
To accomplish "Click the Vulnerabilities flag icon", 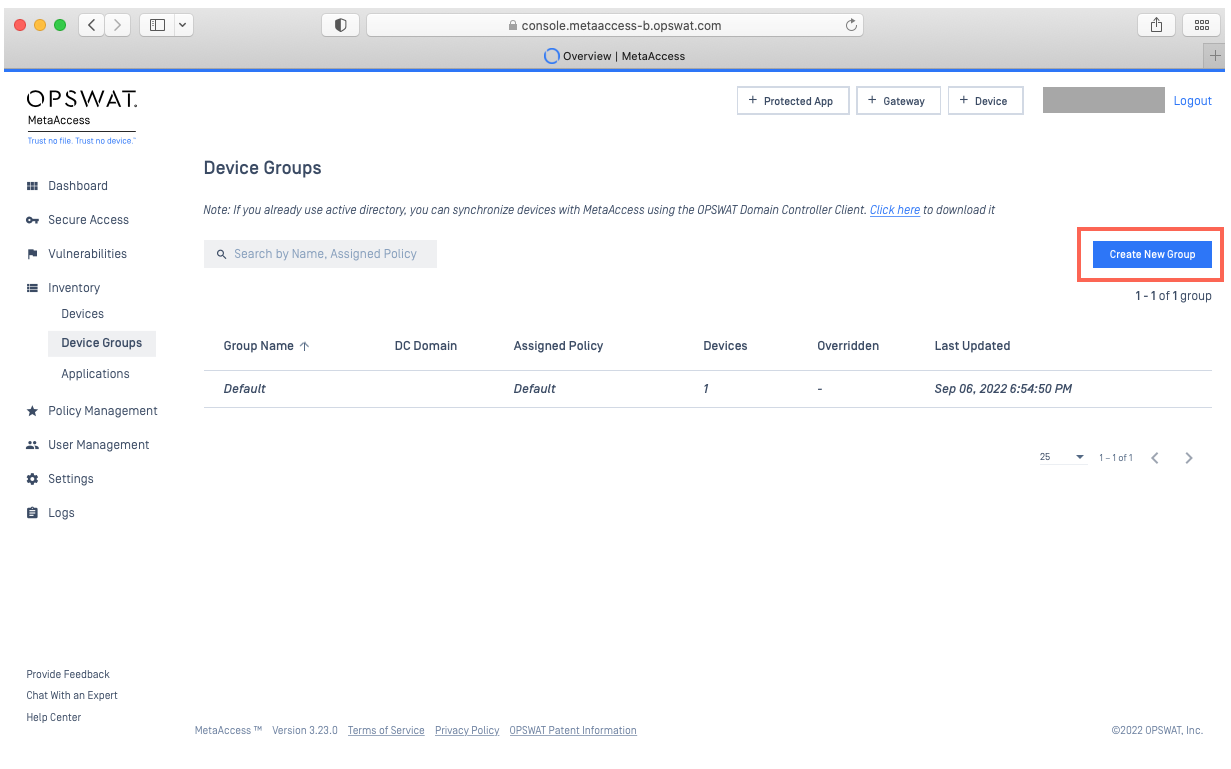I will click(32, 254).
